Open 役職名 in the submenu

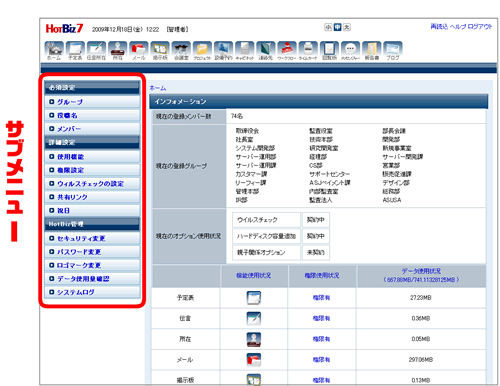(x=92, y=115)
